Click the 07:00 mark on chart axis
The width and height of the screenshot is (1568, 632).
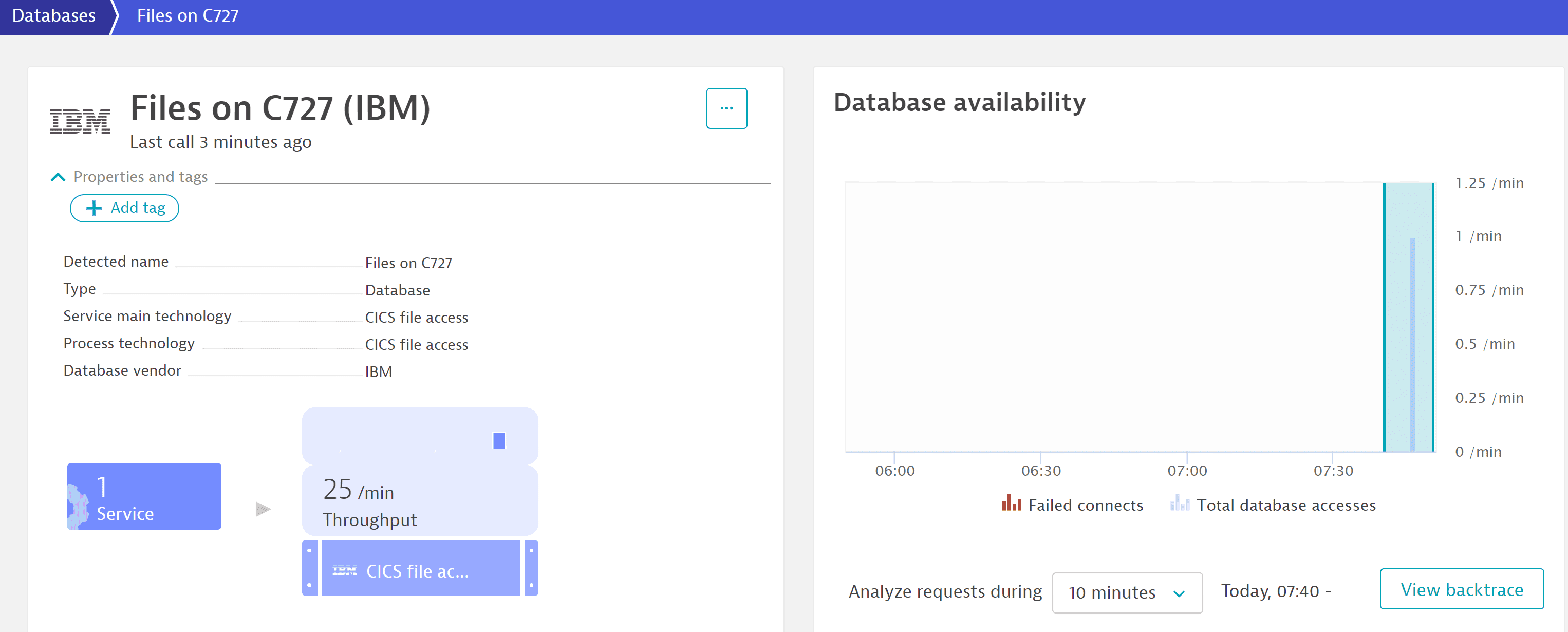1187,471
